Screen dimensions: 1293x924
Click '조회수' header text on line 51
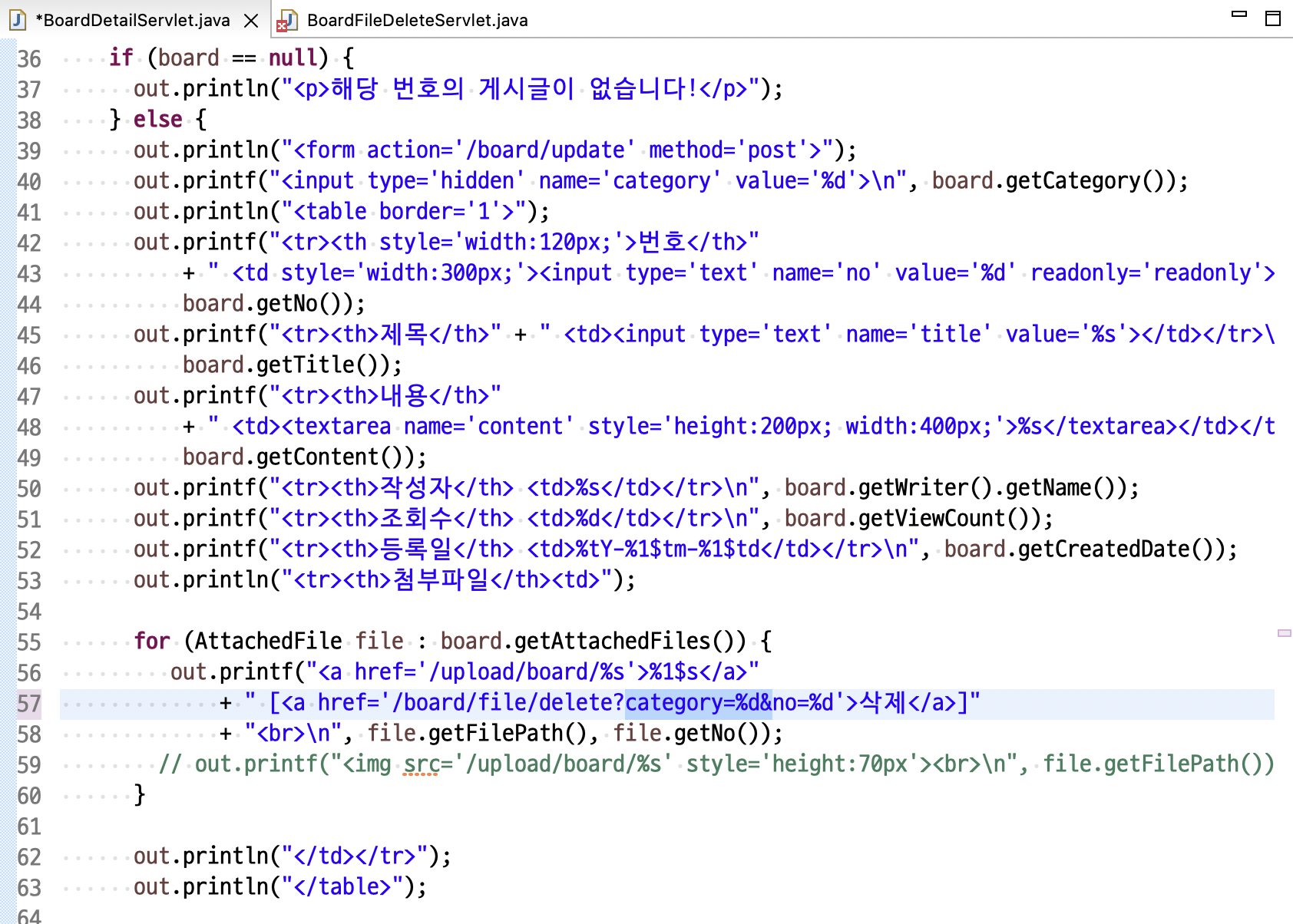tap(416, 518)
